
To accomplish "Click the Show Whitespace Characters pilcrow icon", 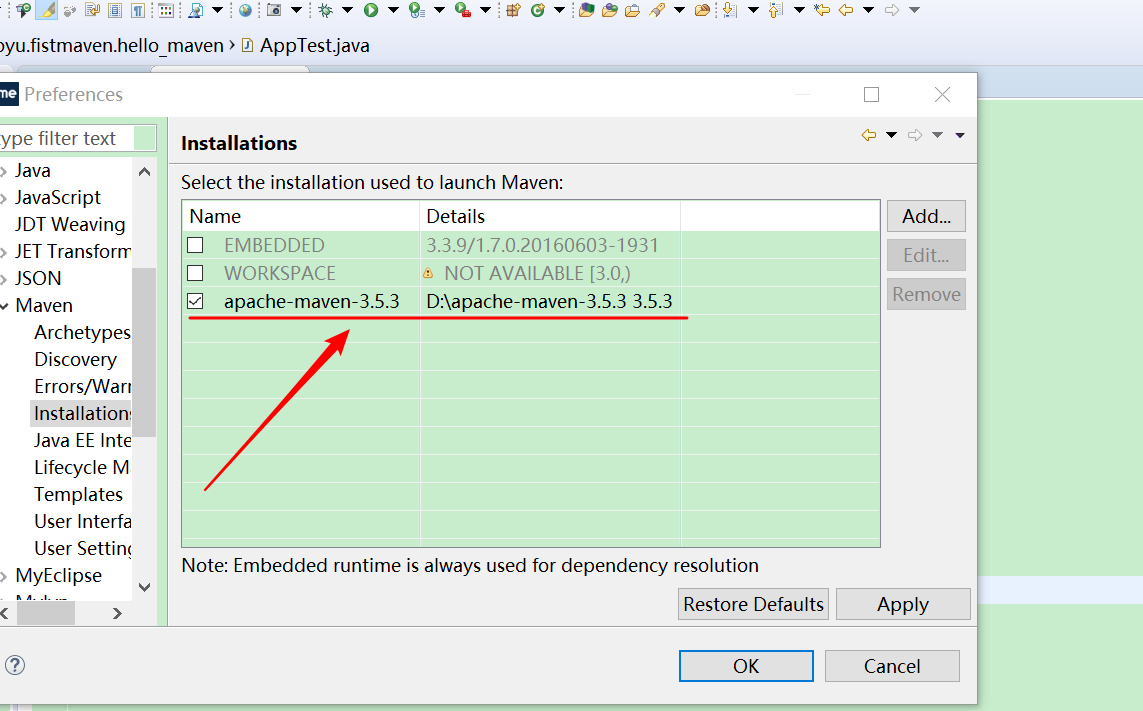I will [138, 10].
